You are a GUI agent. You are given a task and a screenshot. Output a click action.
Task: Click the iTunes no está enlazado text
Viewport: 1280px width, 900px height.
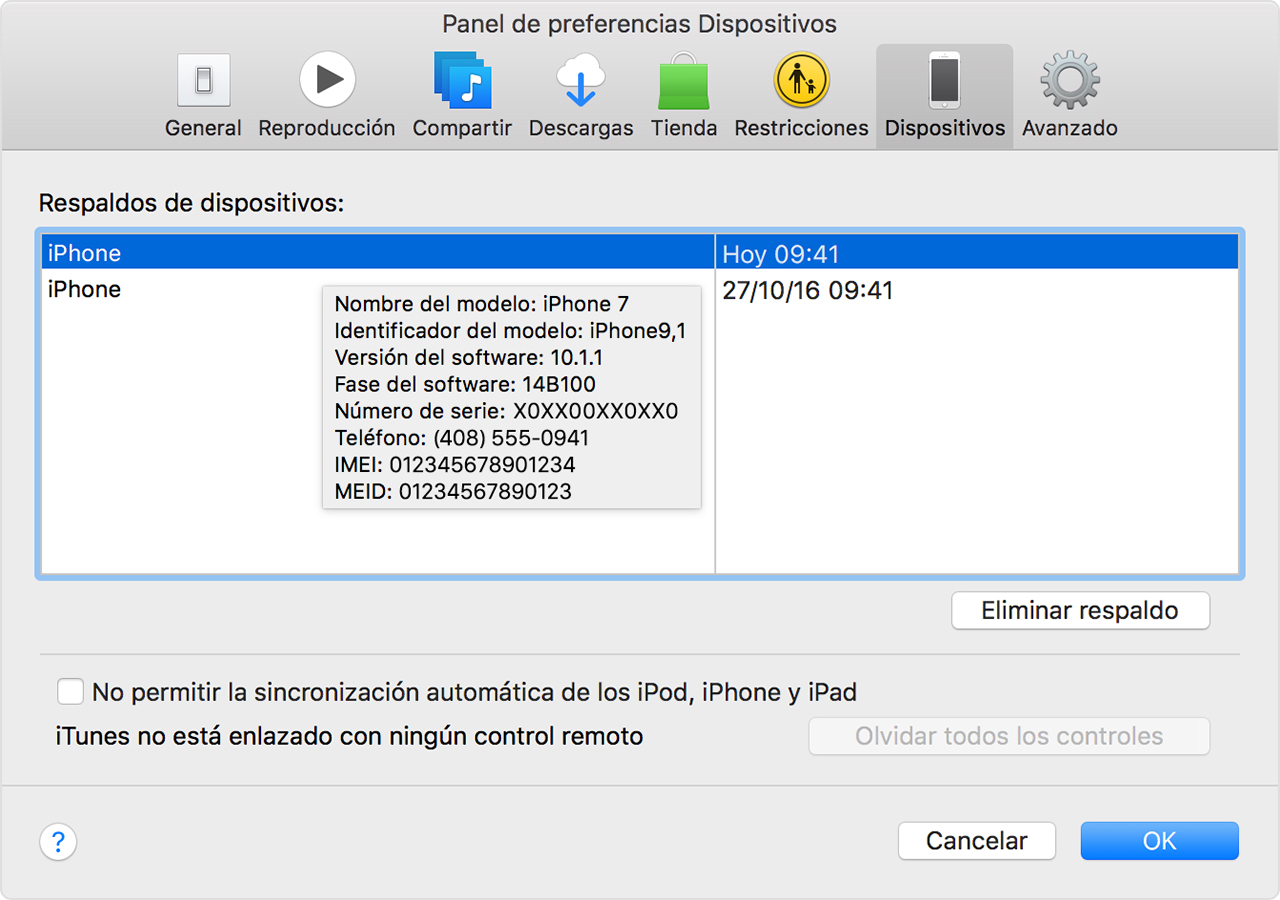[x=349, y=737]
